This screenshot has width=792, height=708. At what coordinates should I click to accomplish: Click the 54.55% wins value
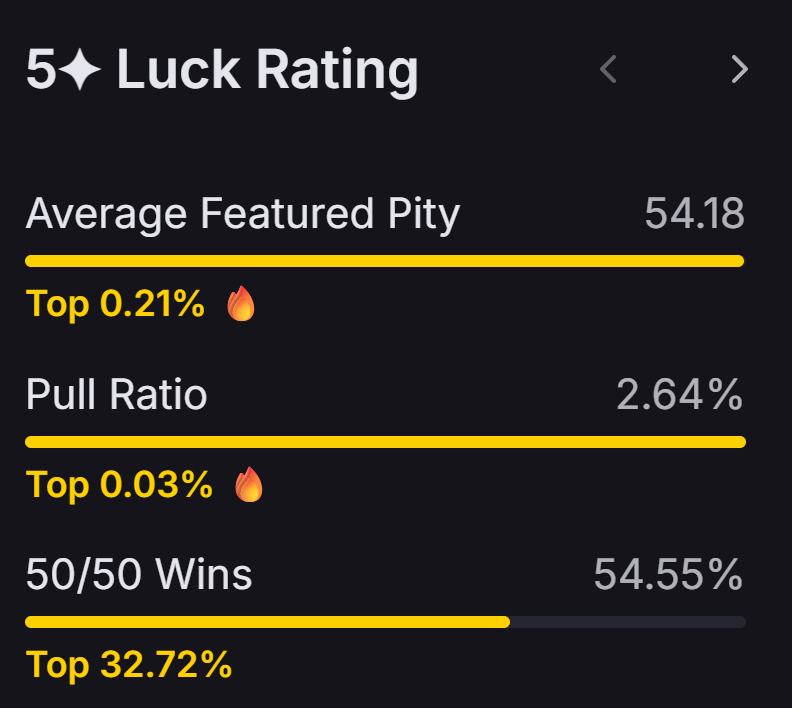coord(668,574)
